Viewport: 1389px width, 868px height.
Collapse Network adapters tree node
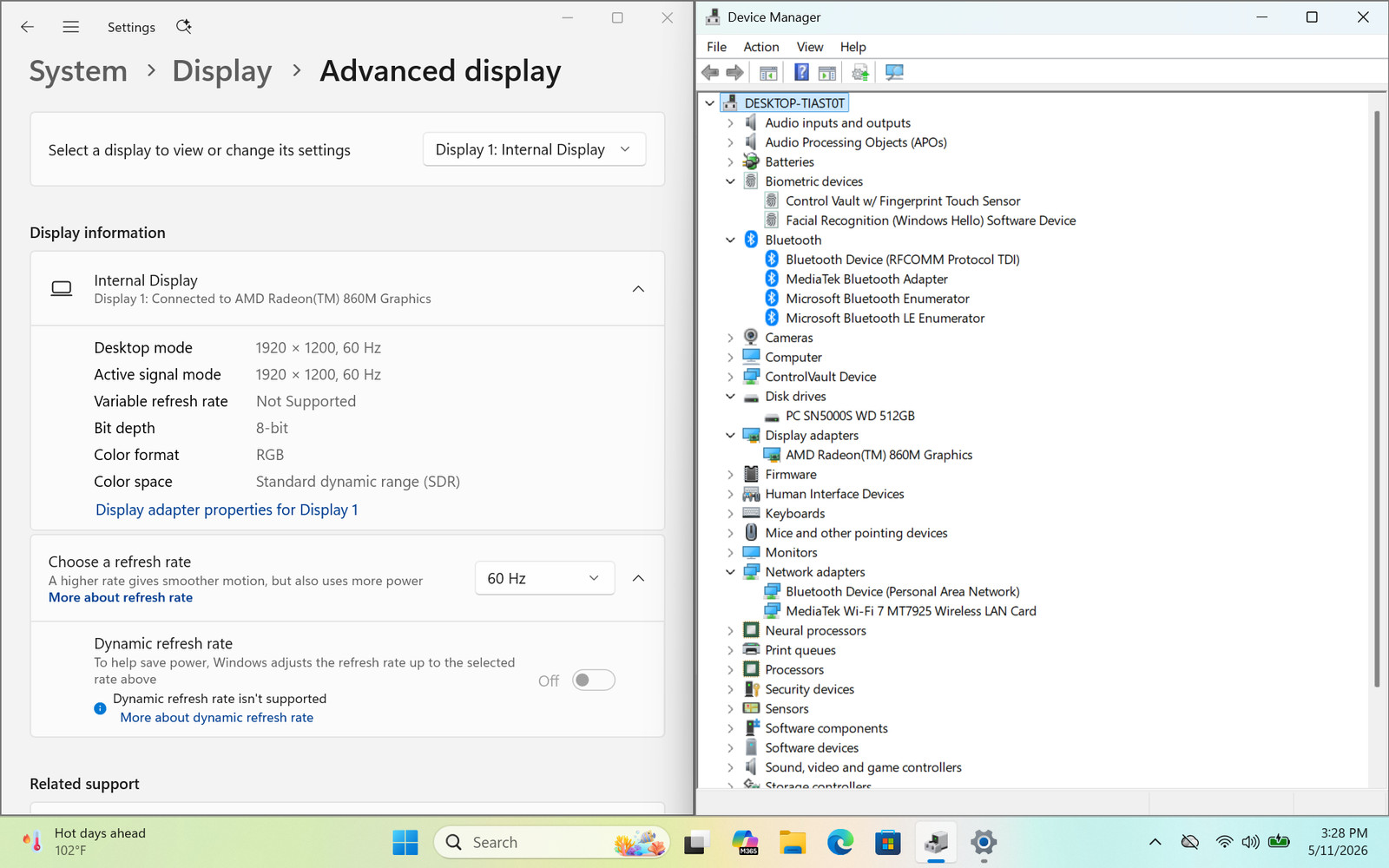pyautogui.click(x=730, y=572)
